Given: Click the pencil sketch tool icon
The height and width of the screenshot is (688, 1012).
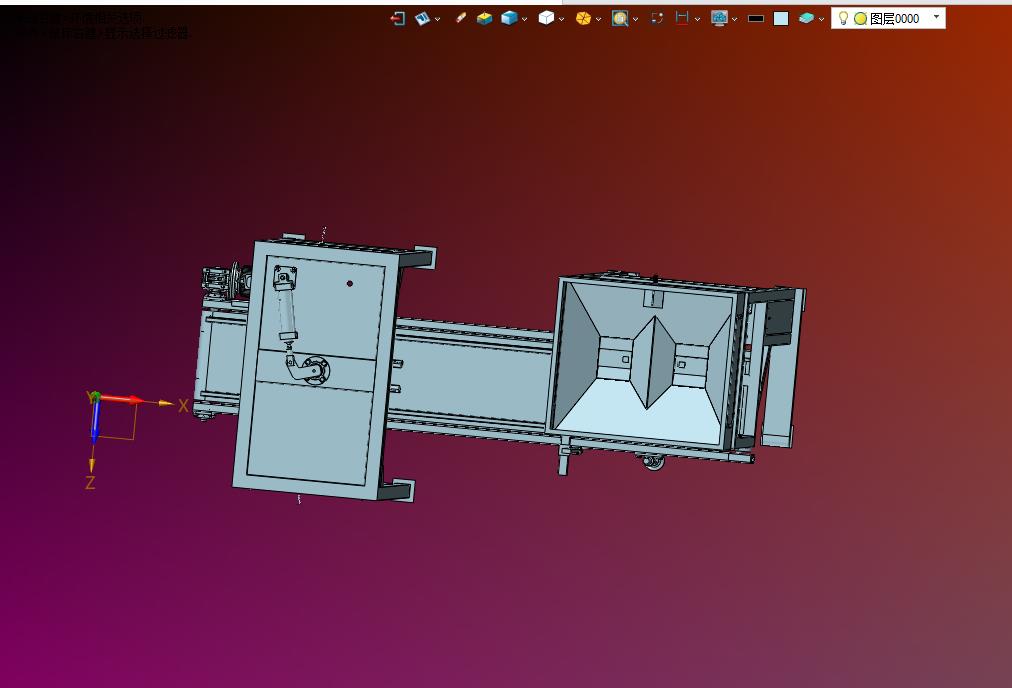Looking at the screenshot, I should [460, 18].
